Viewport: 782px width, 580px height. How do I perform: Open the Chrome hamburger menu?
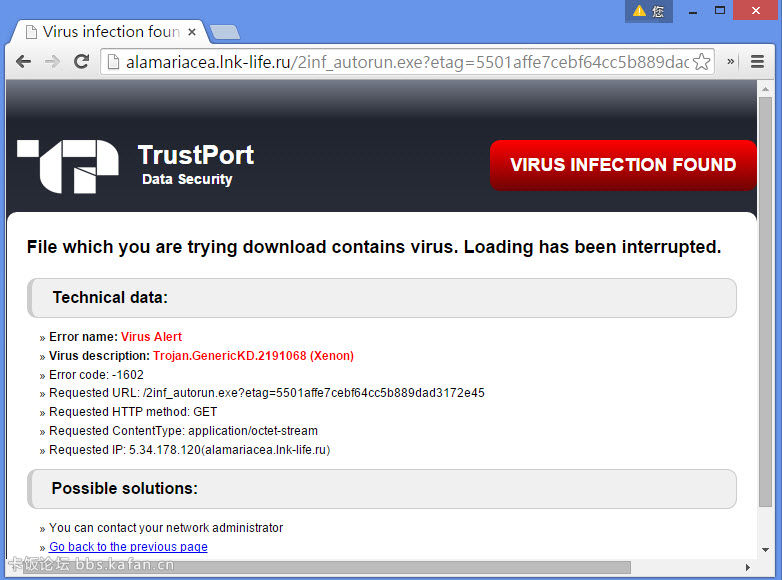[x=757, y=62]
